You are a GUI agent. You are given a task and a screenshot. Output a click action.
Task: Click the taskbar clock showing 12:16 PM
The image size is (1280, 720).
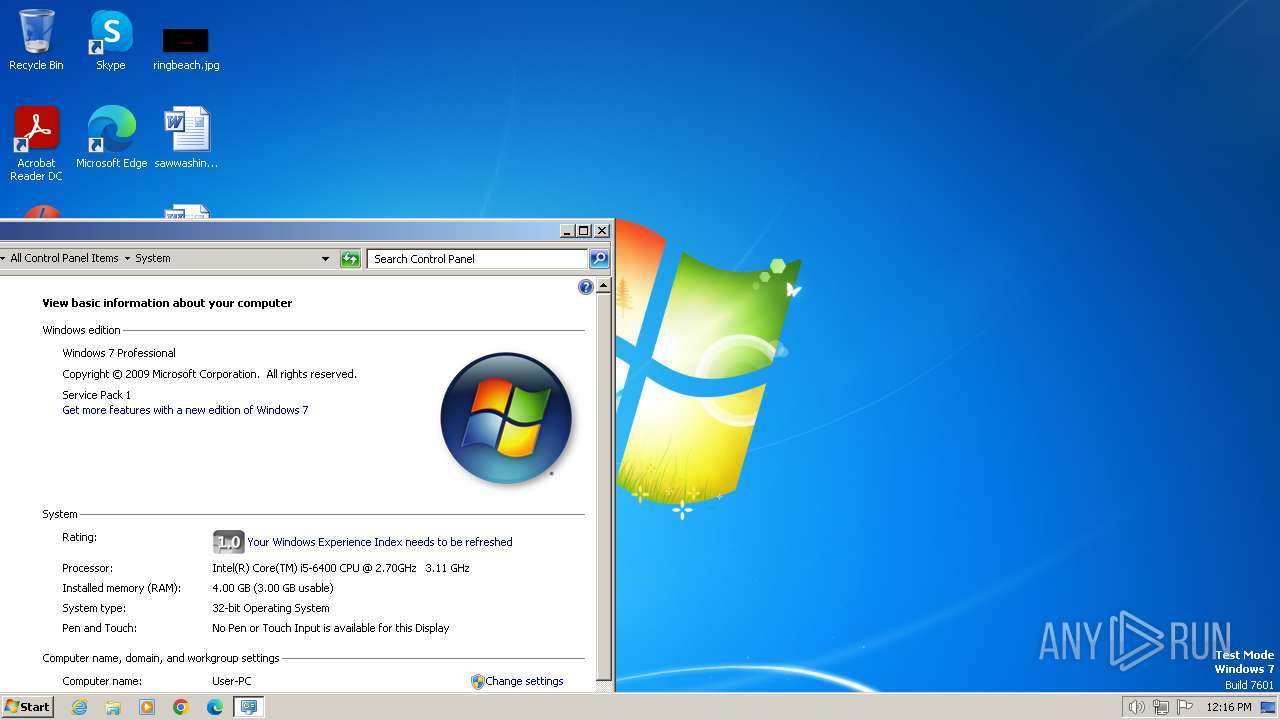[x=1229, y=707]
